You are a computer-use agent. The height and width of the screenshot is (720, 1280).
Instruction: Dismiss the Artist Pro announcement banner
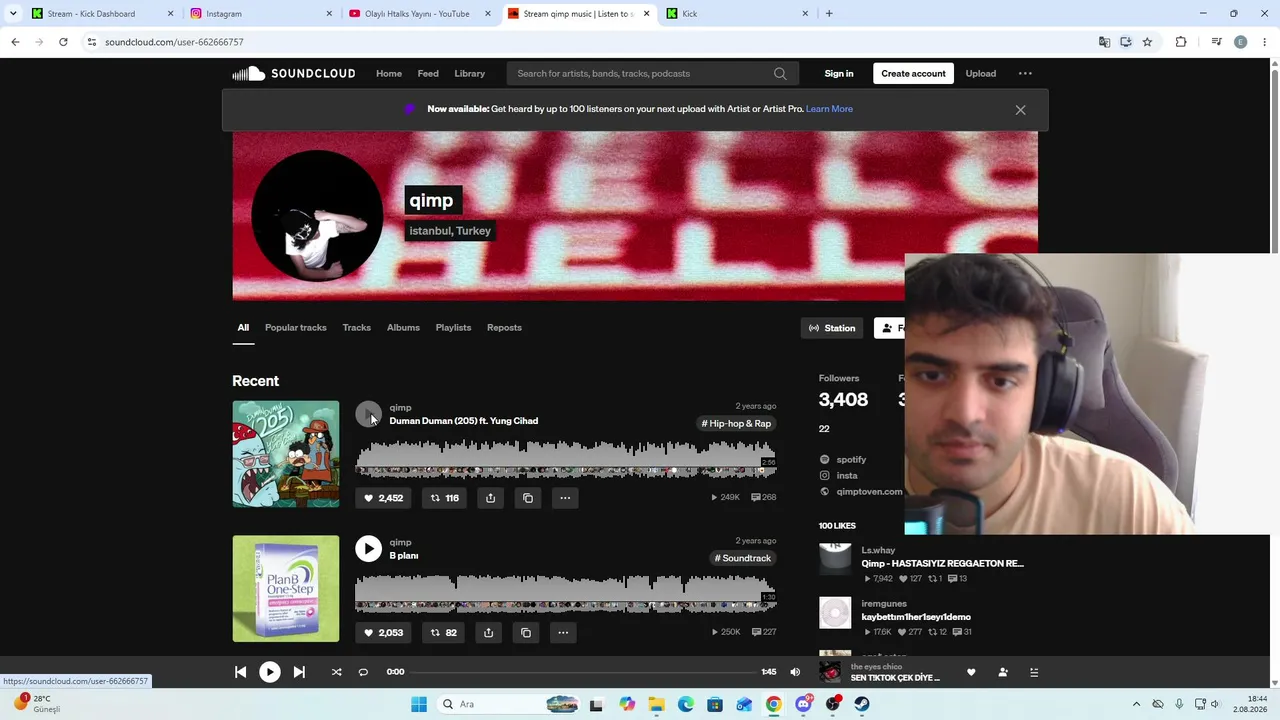point(1020,110)
